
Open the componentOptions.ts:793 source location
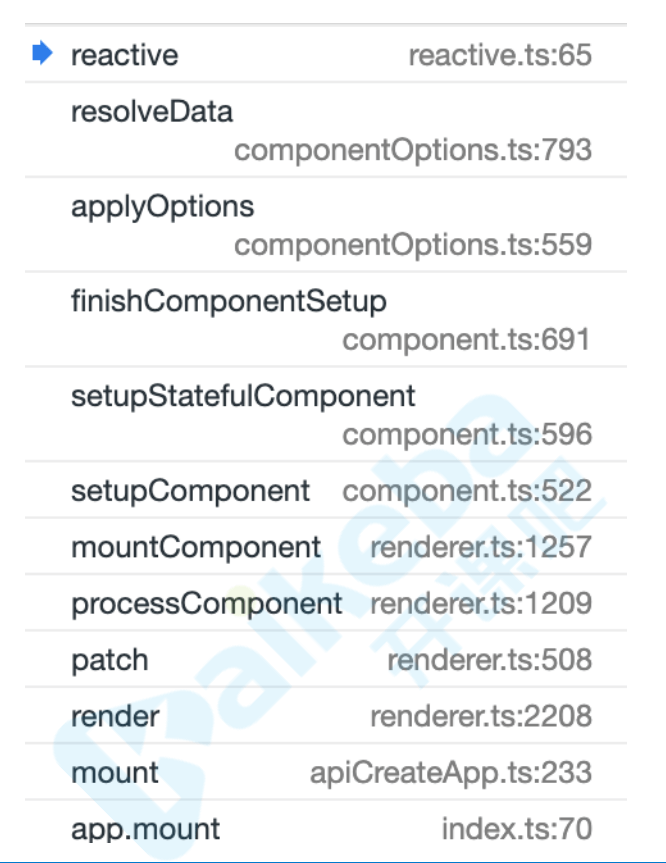413,150
